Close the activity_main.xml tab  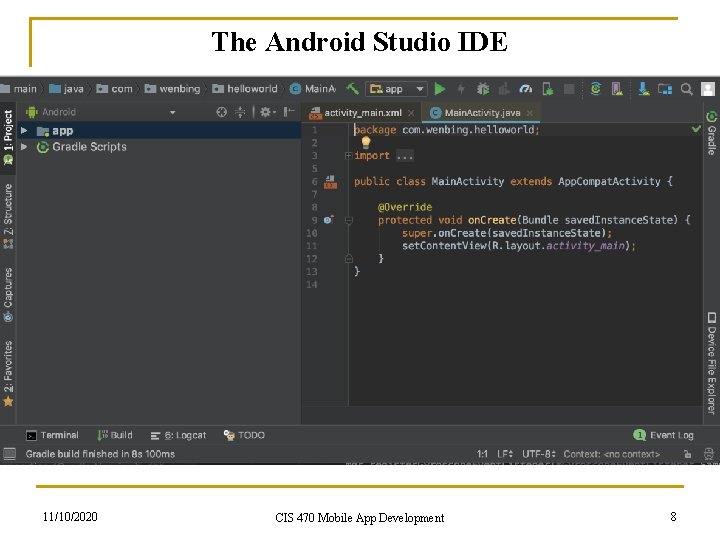411,113
